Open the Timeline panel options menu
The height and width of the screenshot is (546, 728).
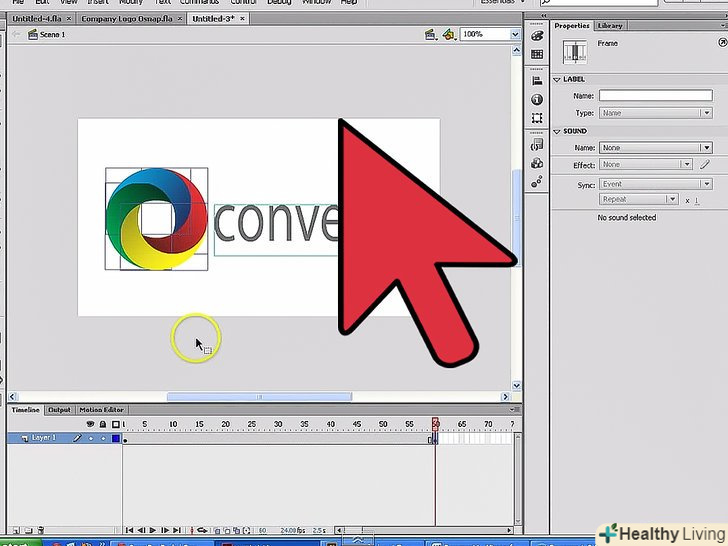514,410
